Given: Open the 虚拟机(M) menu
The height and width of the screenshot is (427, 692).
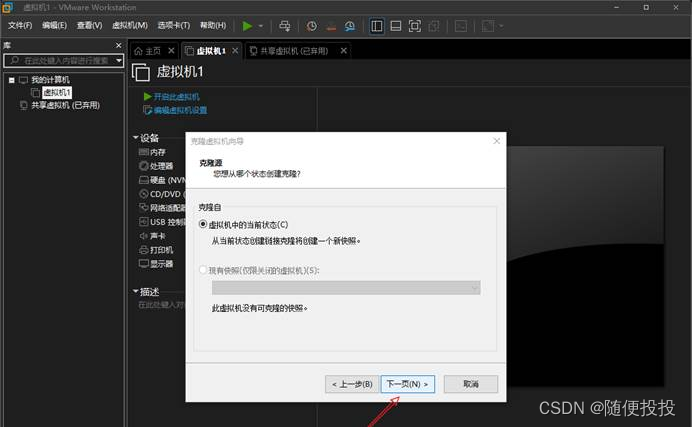Looking at the screenshot, I should point(130,25).
